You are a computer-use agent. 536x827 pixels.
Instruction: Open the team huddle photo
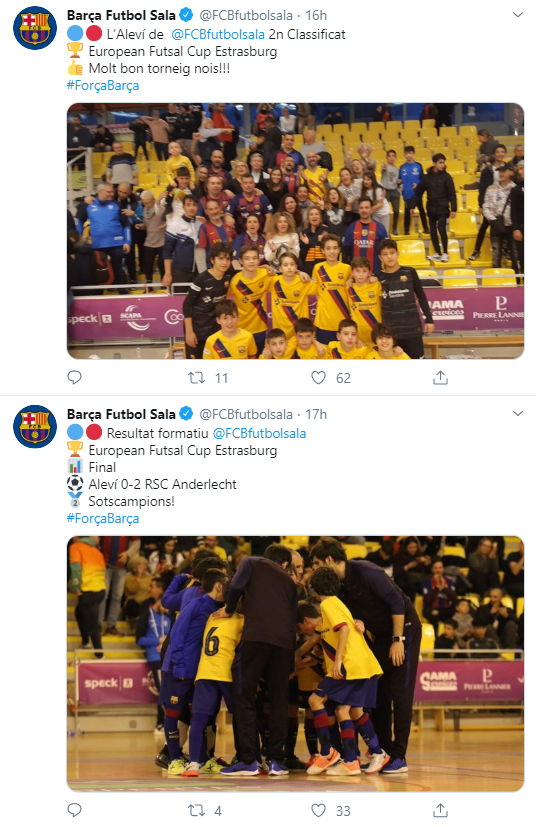pos(295,664)
